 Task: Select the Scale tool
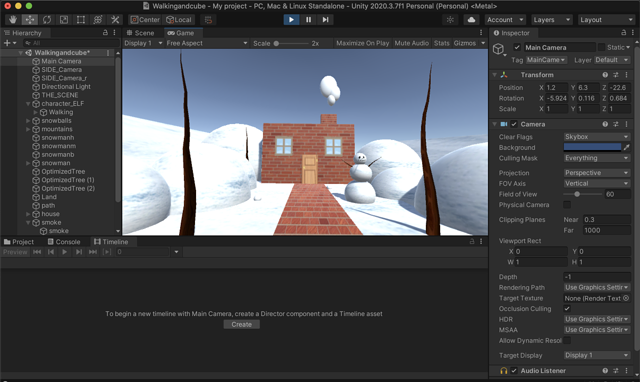click(64, 20)
